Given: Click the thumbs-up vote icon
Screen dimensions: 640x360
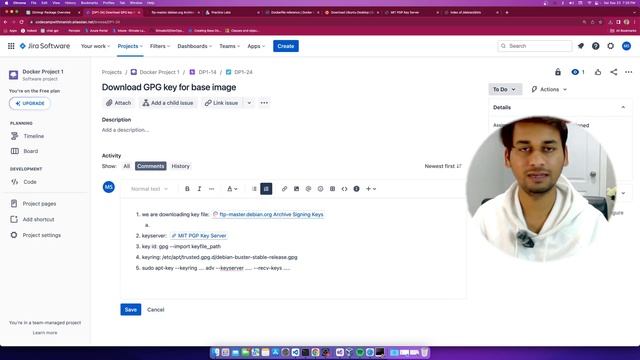Looking at the screenshot, I should (x=598, y=72).
